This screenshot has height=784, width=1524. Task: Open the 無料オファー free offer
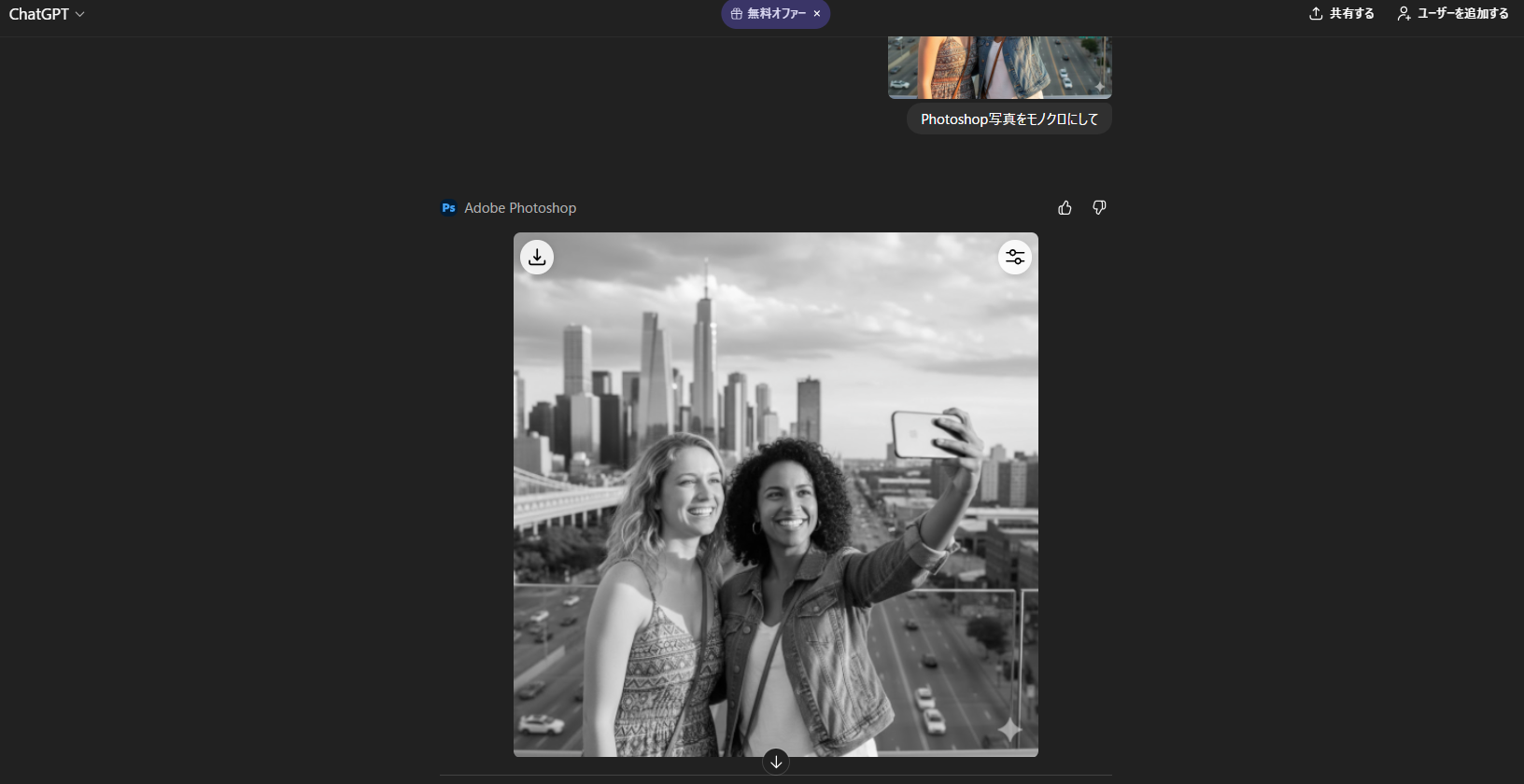(x=775, y=14)
